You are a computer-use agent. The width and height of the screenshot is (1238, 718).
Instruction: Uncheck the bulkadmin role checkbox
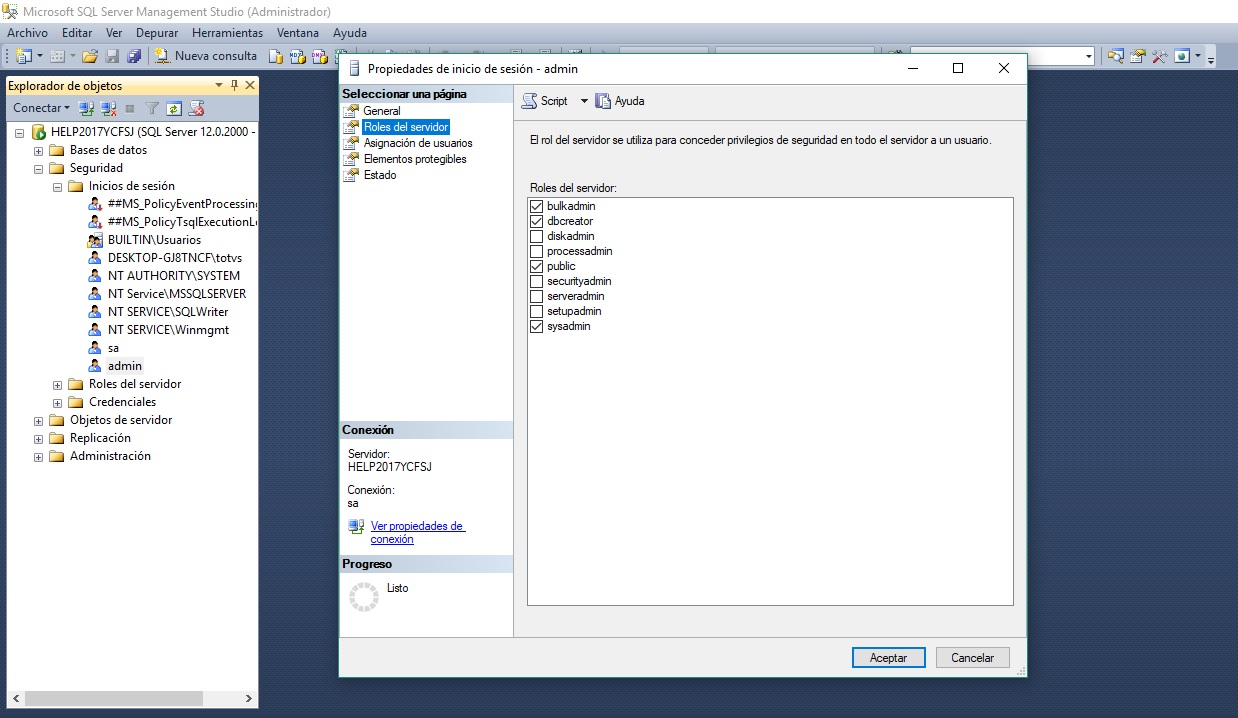pyautogui.click(x=537, y=206)
